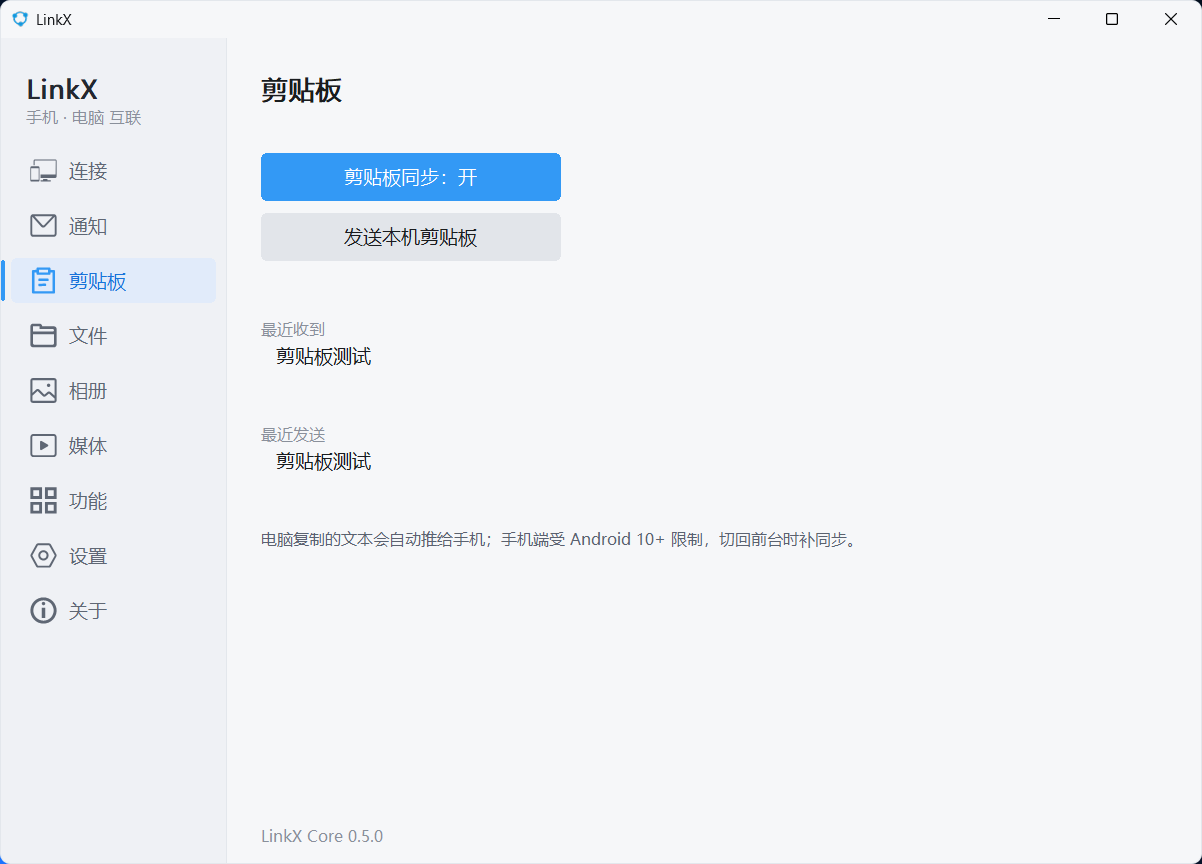Click the 手机 · 电脑 互联 subtitle
This screenshot has height=864, width=1202.
(84, 118)
